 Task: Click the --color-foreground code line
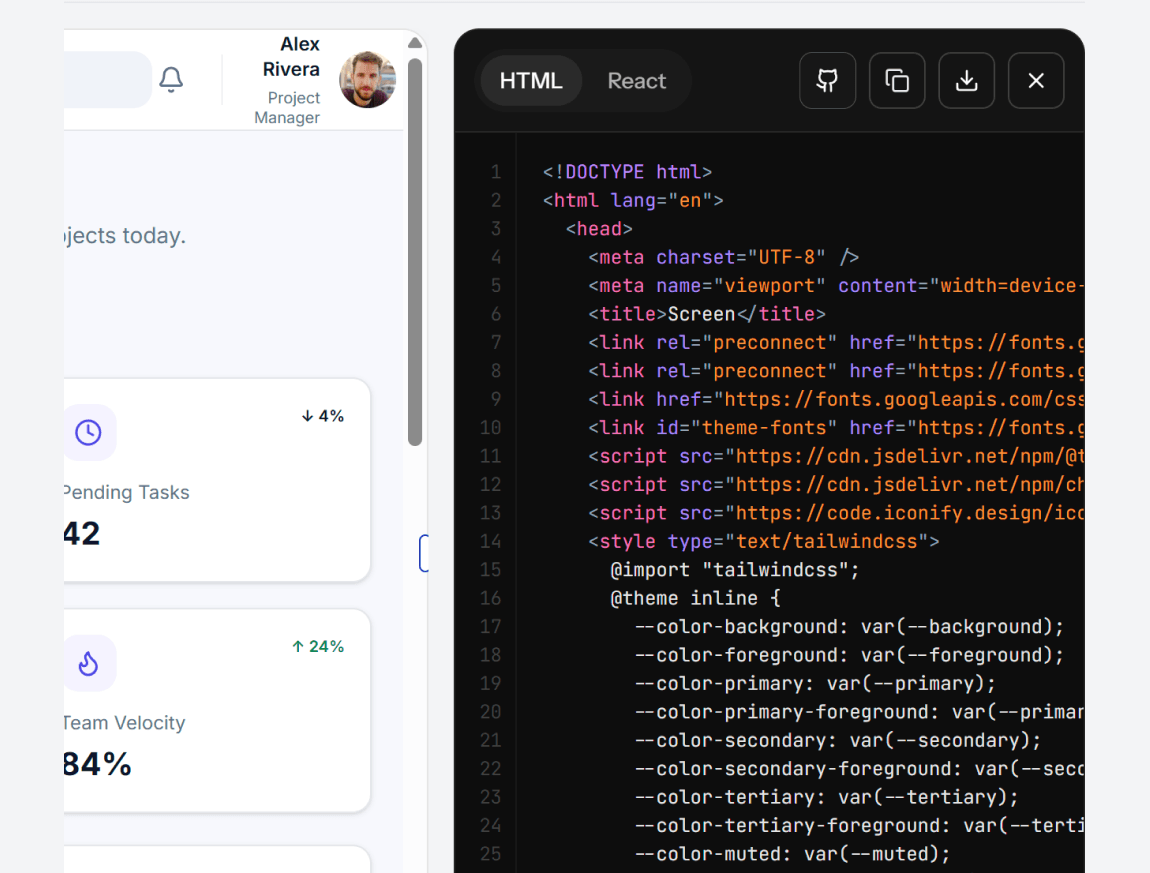[849, 655]
